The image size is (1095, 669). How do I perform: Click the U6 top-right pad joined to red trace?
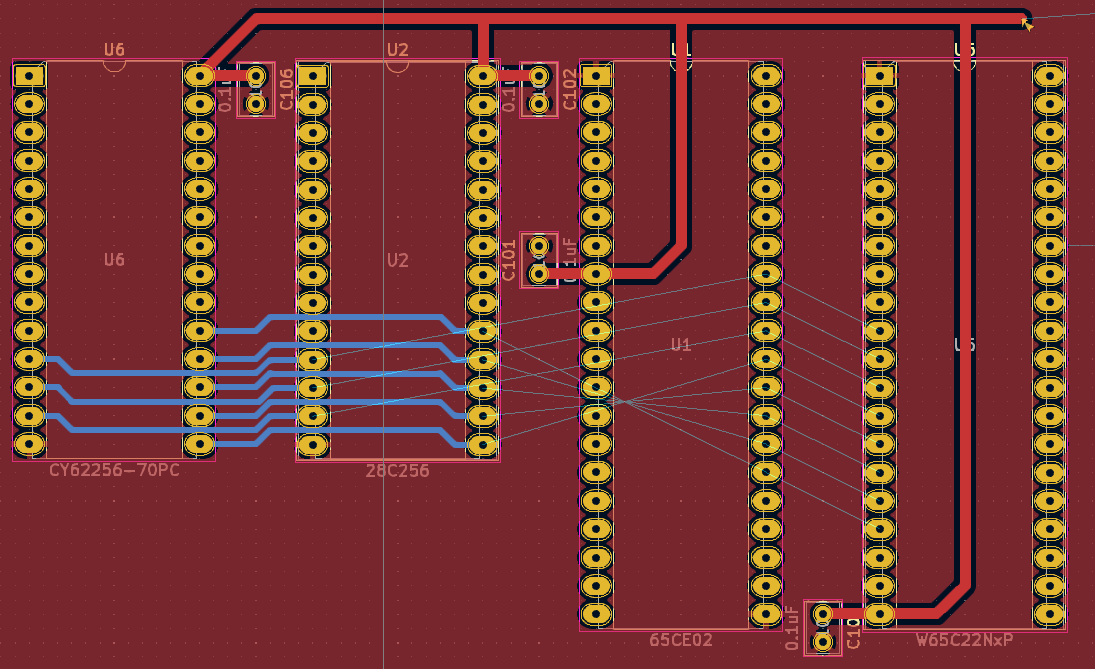click(200, 75)
